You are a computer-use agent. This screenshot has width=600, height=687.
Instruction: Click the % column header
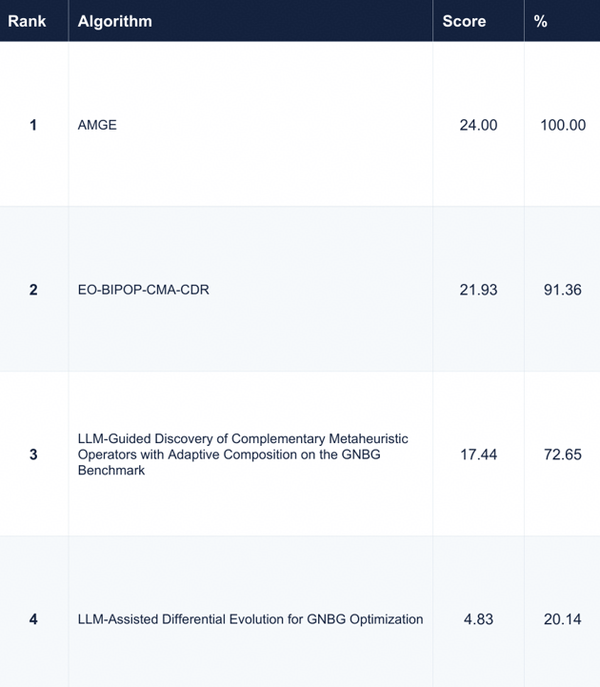click(540, 21)
